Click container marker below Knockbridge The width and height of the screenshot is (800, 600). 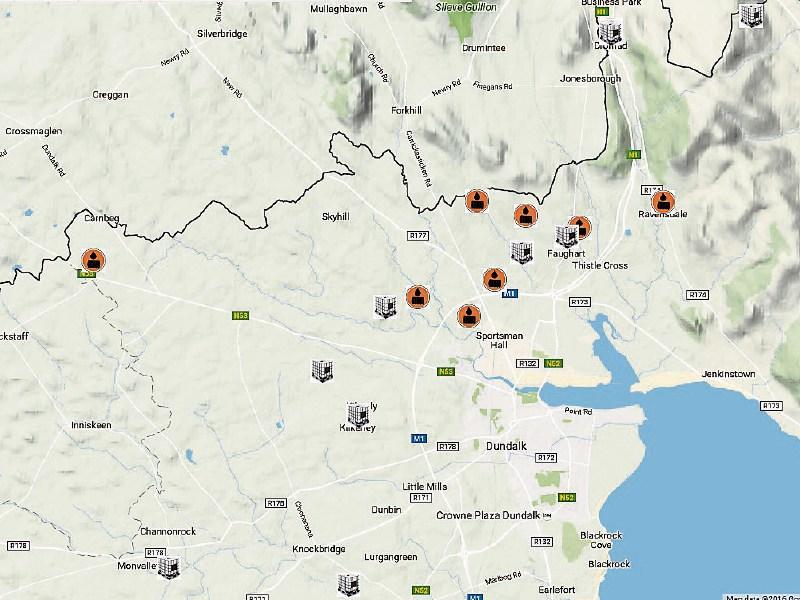(349, 585)
